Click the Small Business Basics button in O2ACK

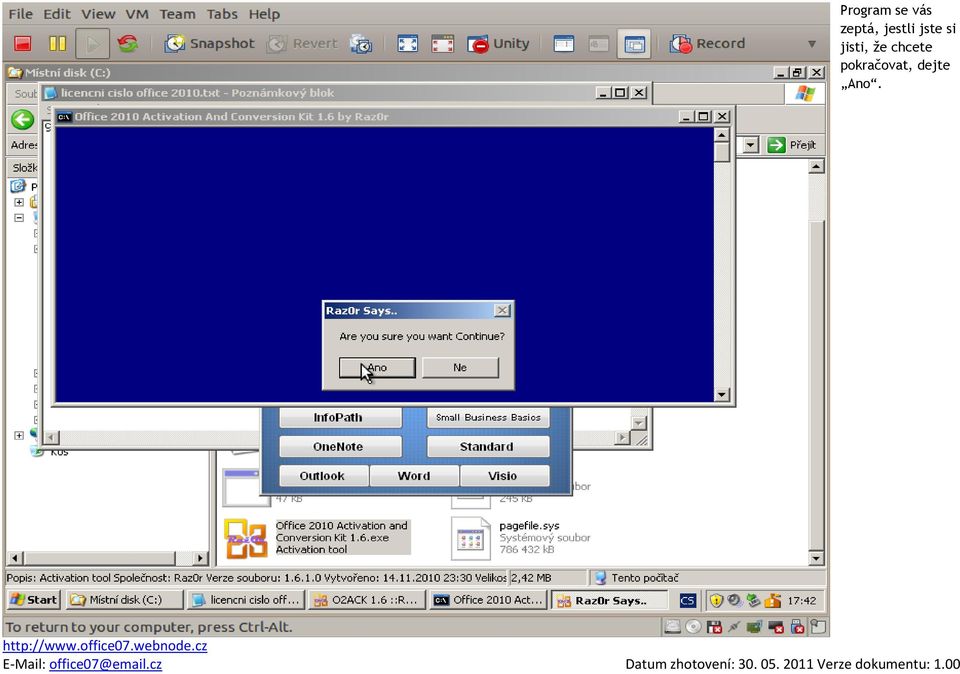pos(487,418)
